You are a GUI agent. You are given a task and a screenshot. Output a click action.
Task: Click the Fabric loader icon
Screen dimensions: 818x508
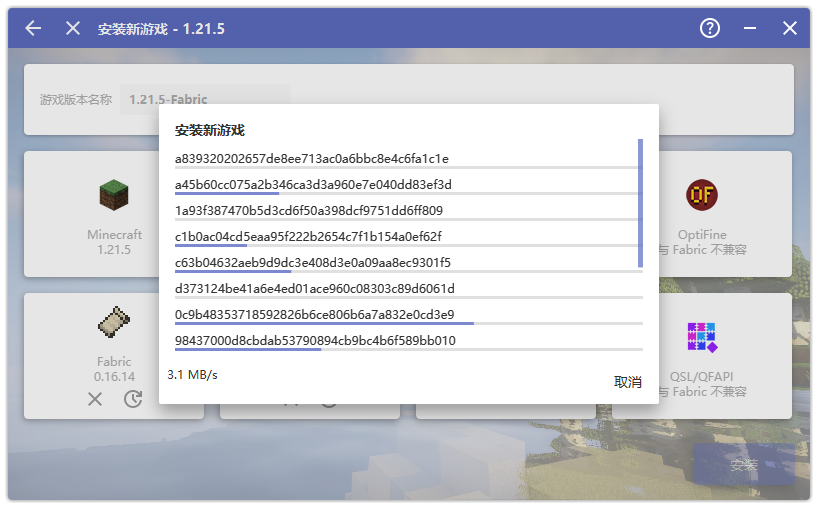coord(114,322)
